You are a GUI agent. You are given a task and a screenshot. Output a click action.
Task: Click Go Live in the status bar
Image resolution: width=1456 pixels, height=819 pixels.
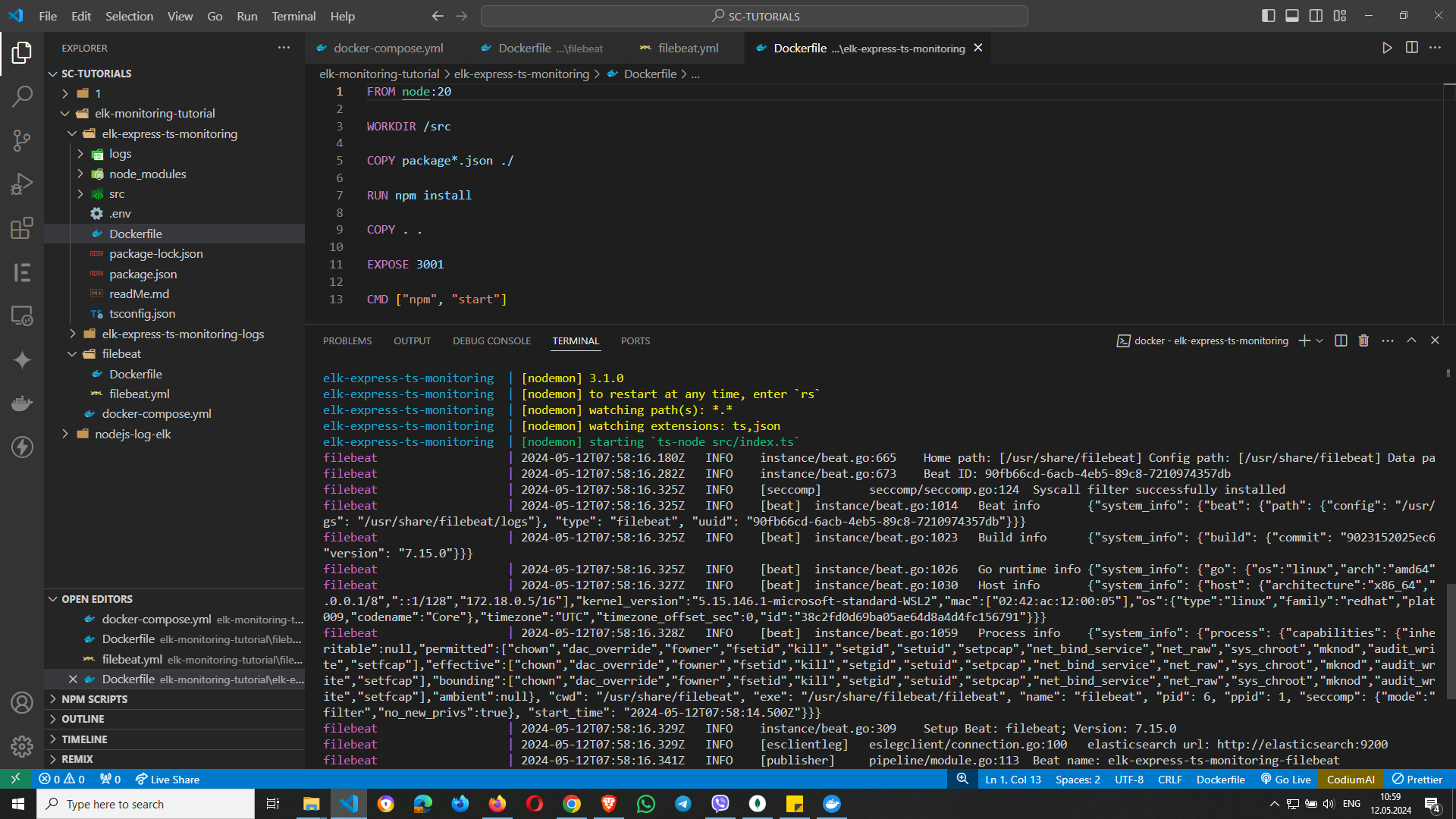pyautogui.click(x=1285, y=779)
